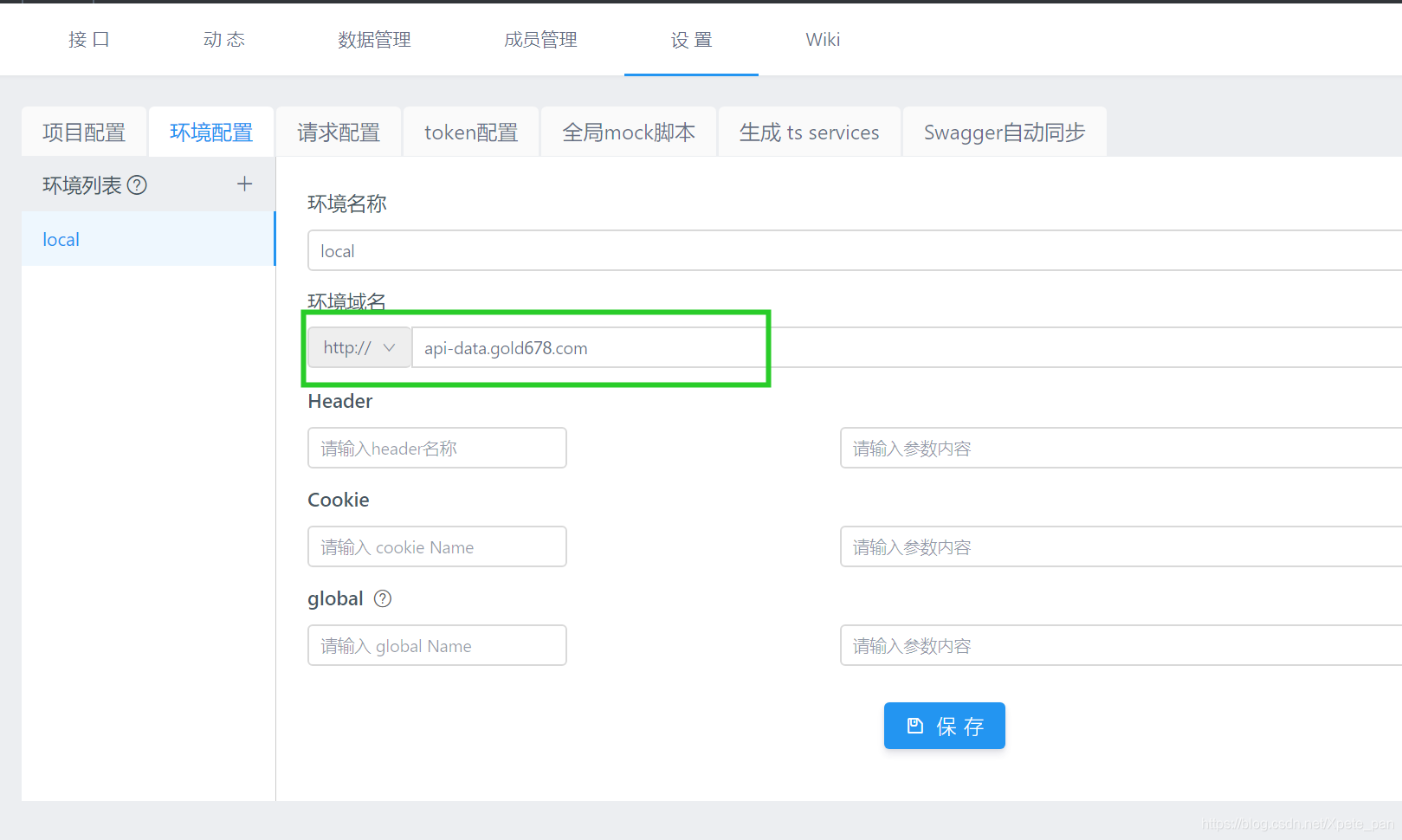
Task: Open the 成员管理 menu item
Action: [539, 39]
